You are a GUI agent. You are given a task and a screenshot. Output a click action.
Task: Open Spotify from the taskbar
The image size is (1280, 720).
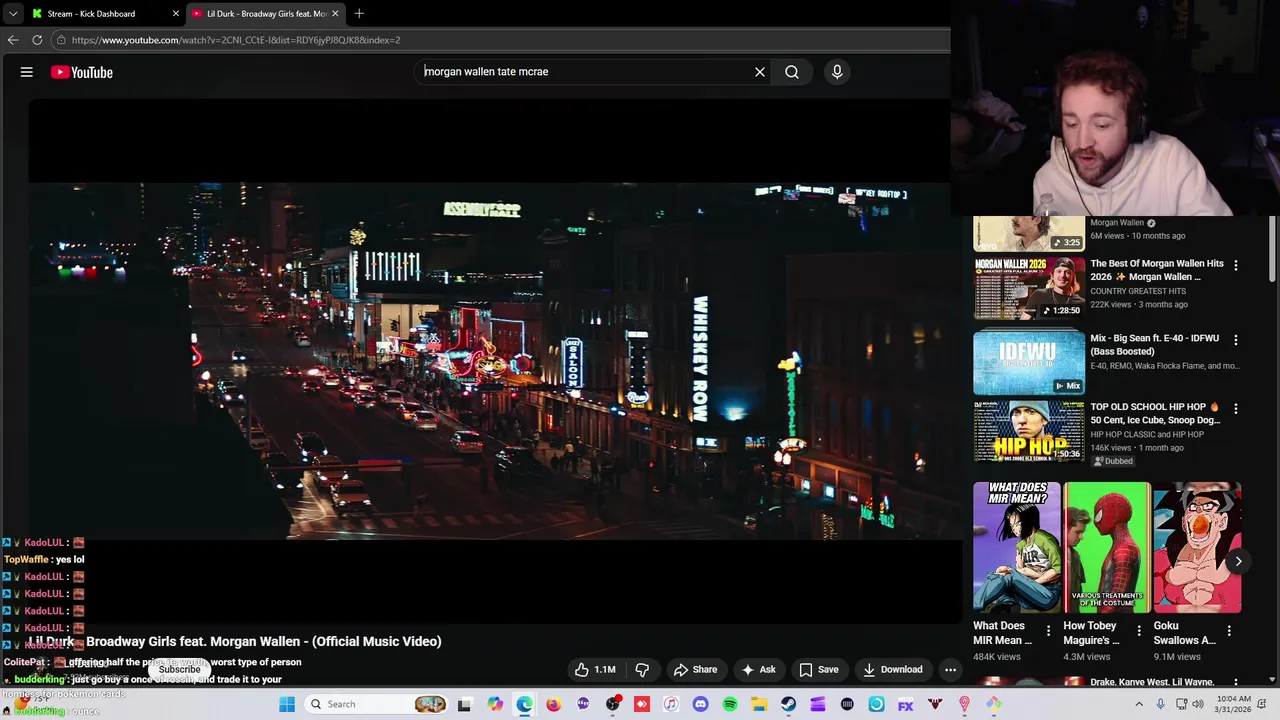pos(730,704)
